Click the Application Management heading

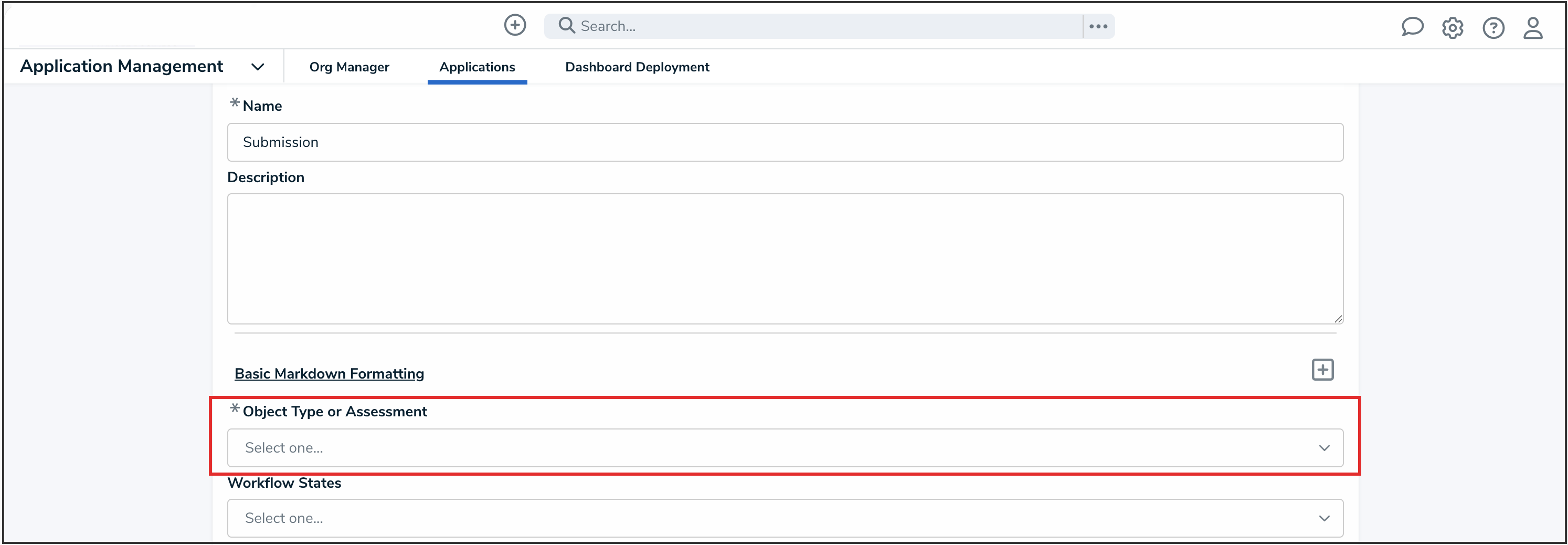pyautogui.click(x=121, y=66)
